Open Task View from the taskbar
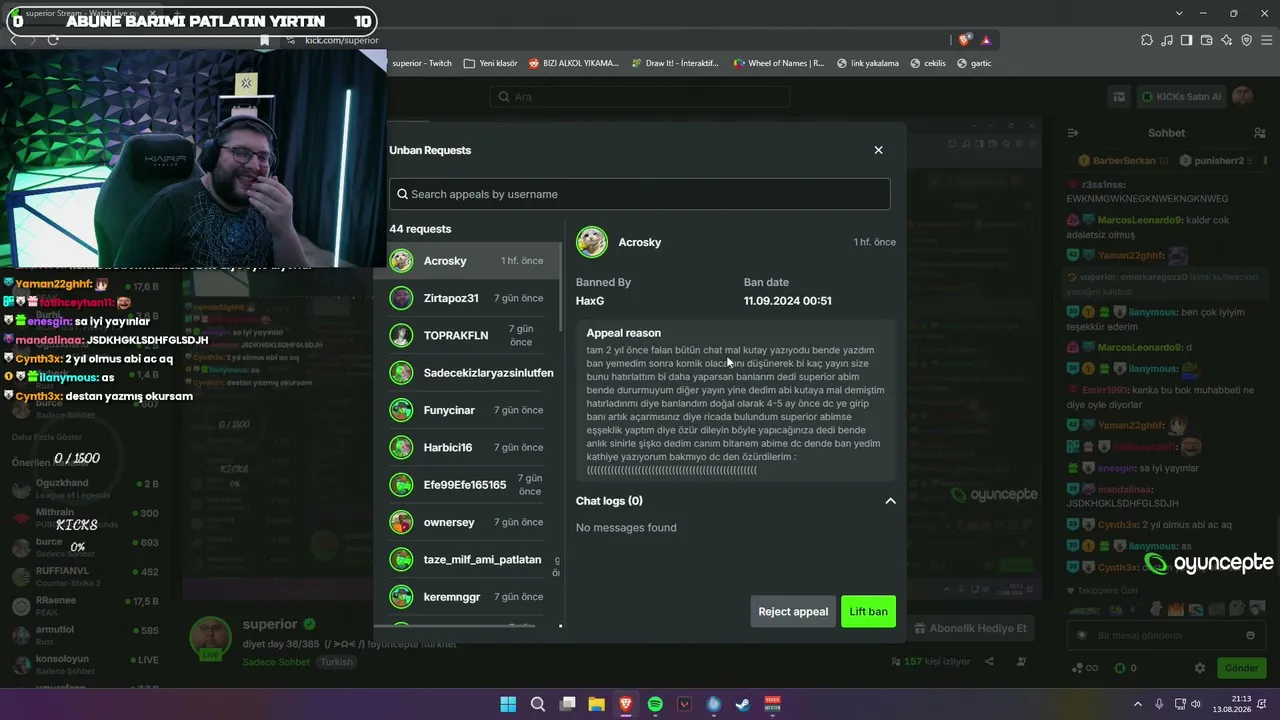This screenshot has height=720, width=1280. pyautogui.click(x=567, y=704)
